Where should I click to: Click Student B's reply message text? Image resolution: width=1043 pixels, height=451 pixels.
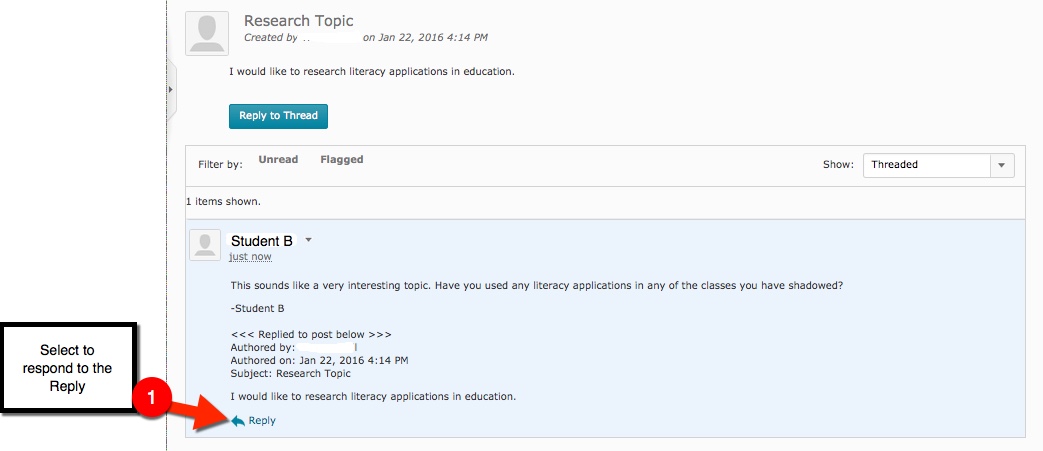536,285
